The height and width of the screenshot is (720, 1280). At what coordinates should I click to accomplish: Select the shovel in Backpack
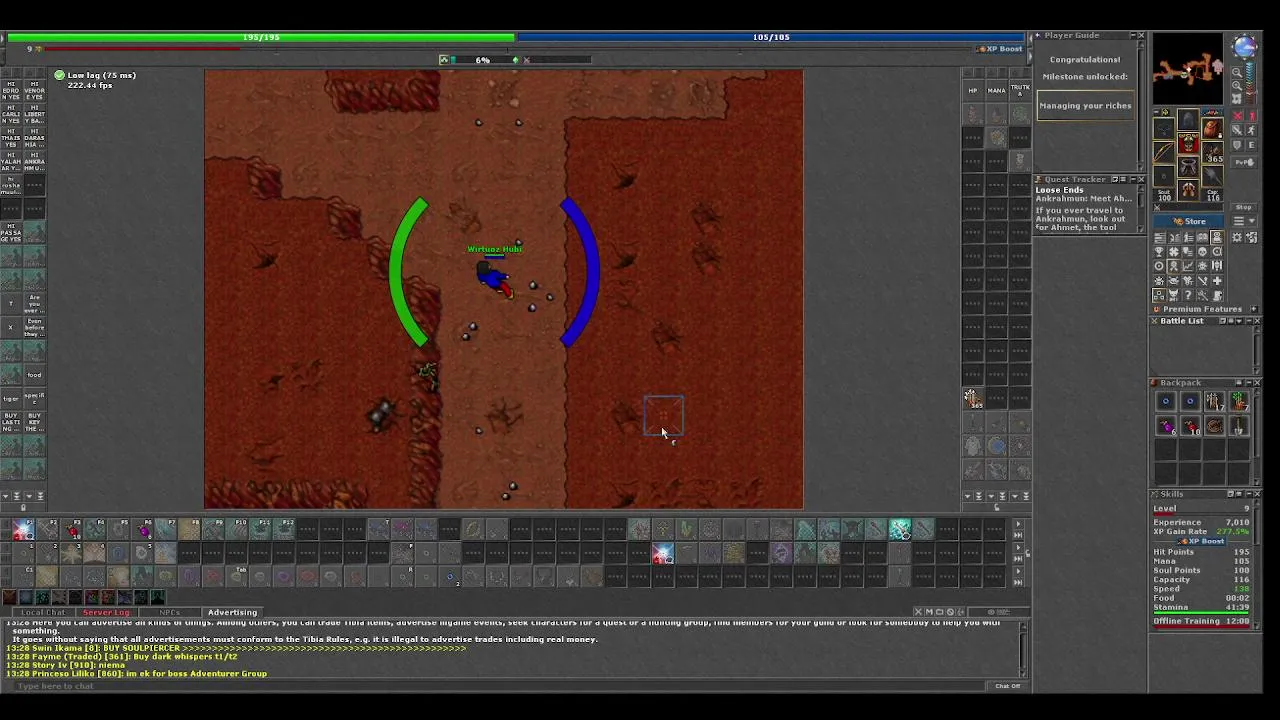(x=1239, y=425)
